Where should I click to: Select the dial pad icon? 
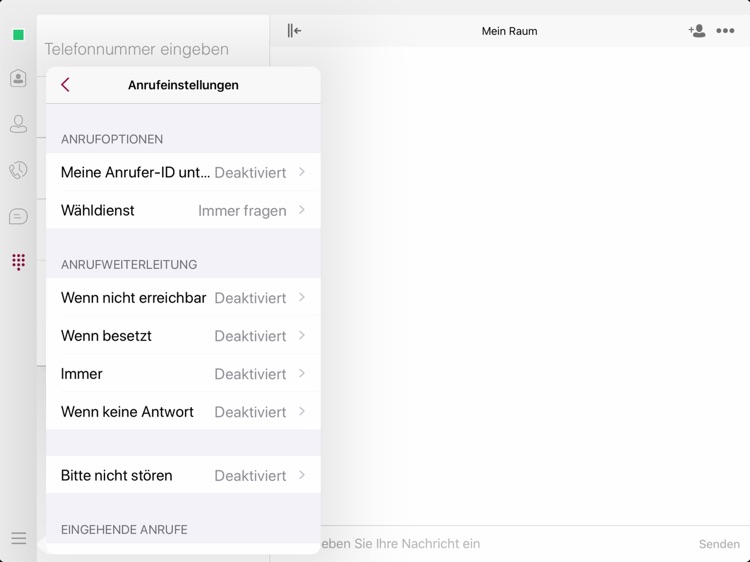tap(18, 262)
